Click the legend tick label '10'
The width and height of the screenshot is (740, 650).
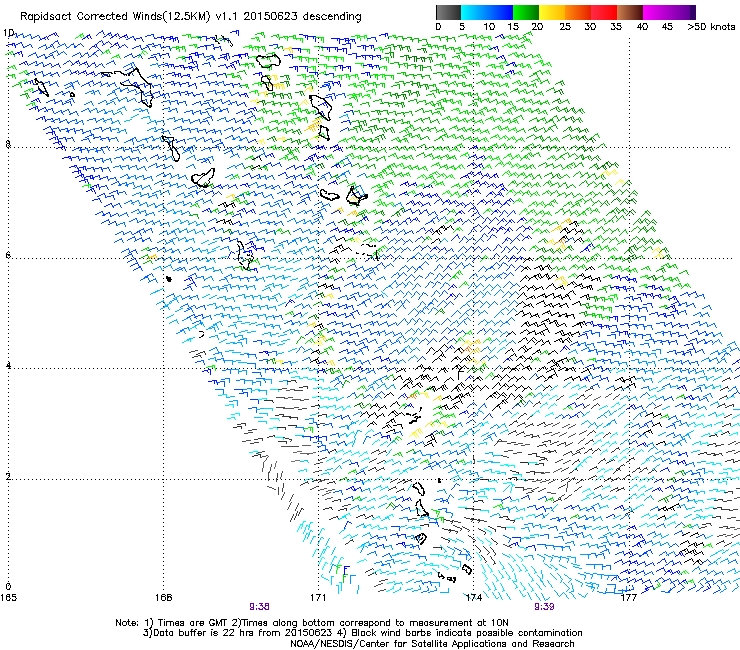pos(489,26)
